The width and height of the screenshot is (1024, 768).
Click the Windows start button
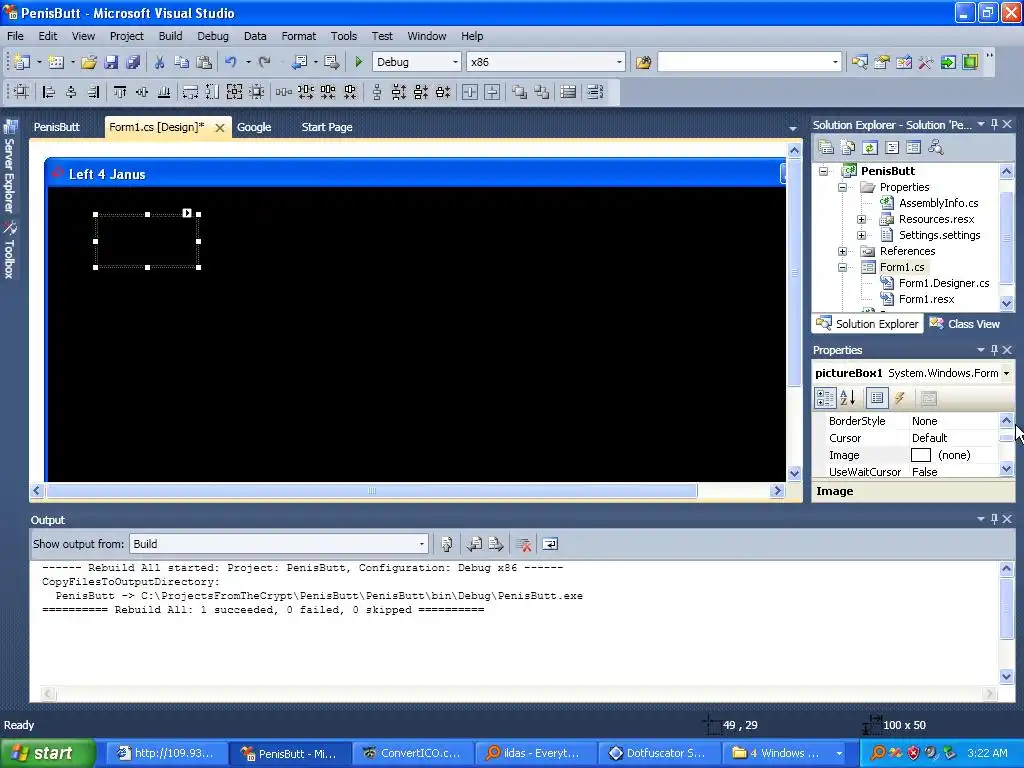pos(47,753)
